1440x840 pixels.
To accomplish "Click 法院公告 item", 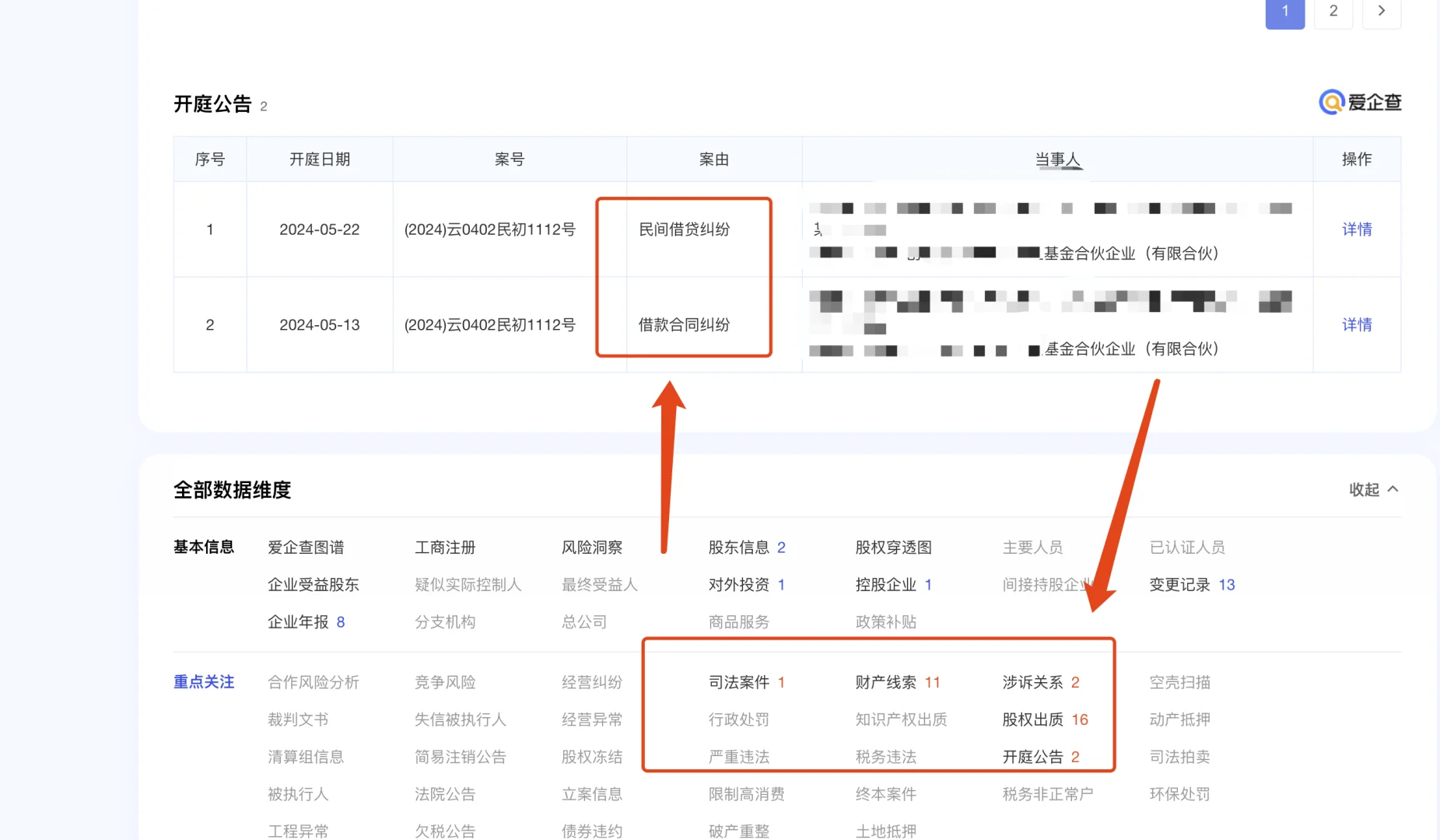I will pyautogui.click(x=445, y=794).
